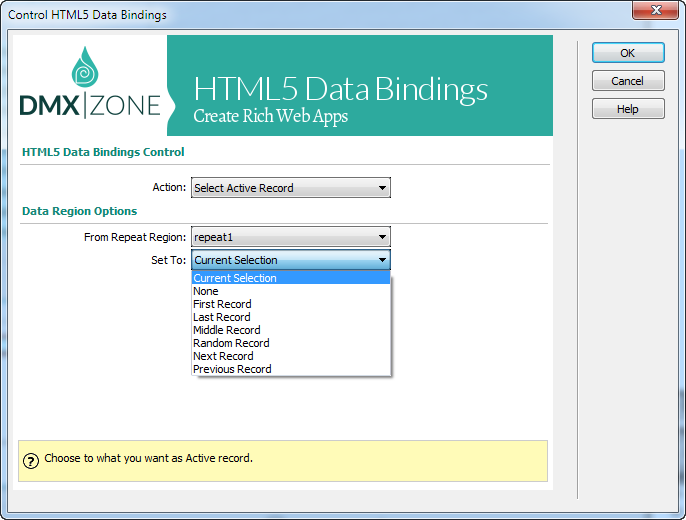Open the Help button
The image size is (686, 520).
628,109
